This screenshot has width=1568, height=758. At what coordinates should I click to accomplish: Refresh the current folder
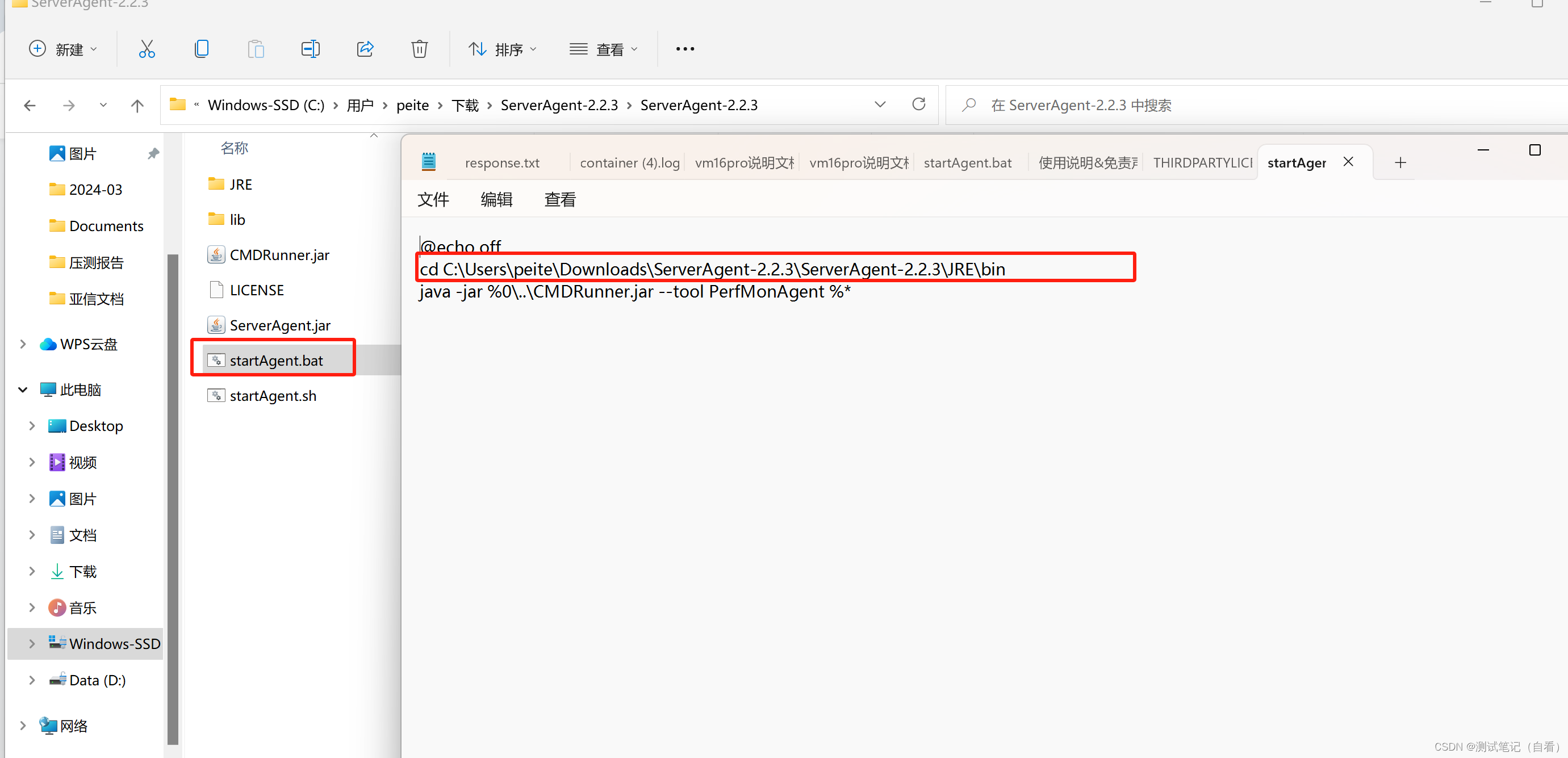(x=918, y=104)
